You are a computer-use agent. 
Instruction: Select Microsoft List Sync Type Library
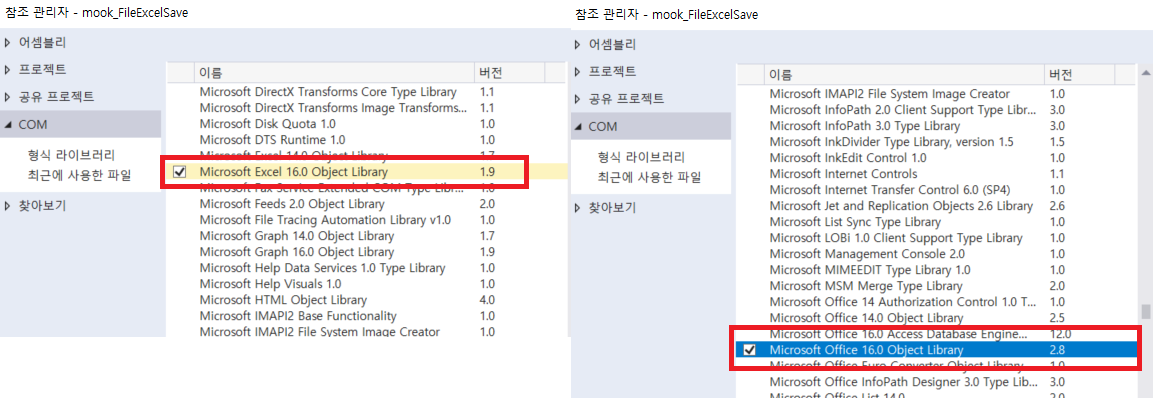point(854,221)
